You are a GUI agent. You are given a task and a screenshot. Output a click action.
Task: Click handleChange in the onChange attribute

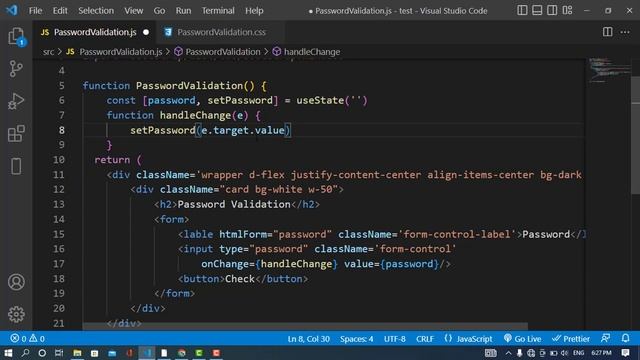pyautogui.click(x=296, y=264)
